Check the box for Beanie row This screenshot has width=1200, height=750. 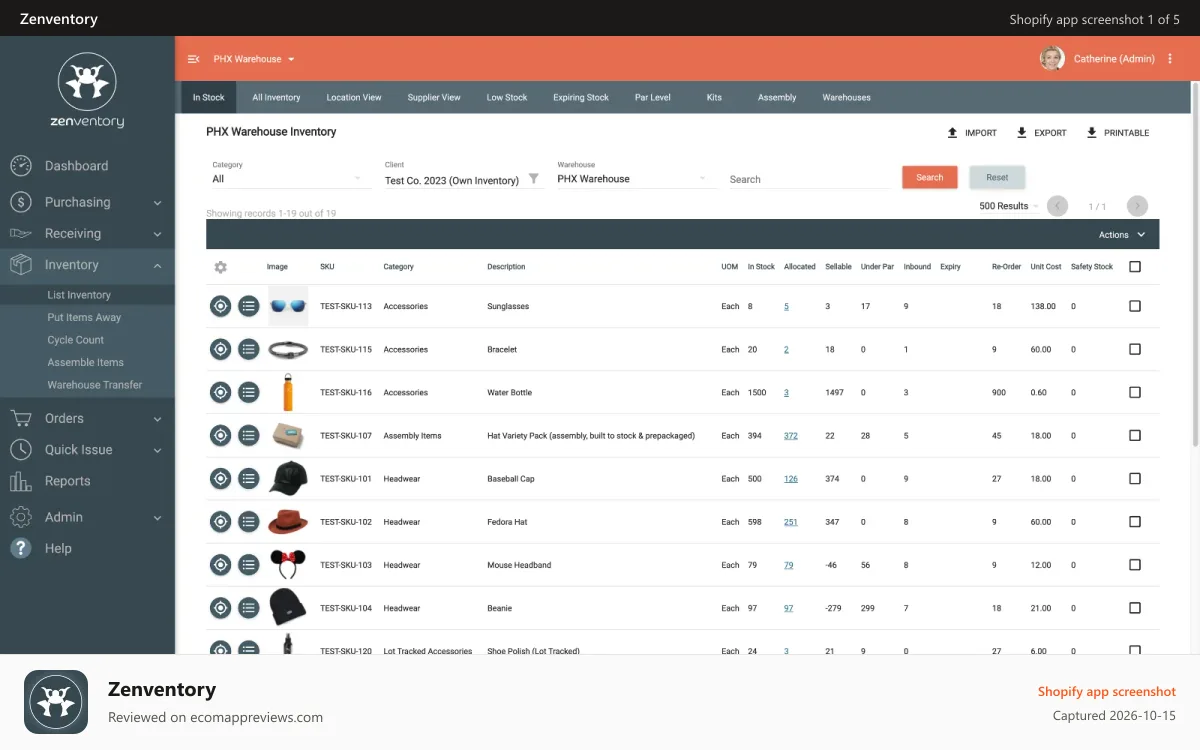[x=1134, y=607]
